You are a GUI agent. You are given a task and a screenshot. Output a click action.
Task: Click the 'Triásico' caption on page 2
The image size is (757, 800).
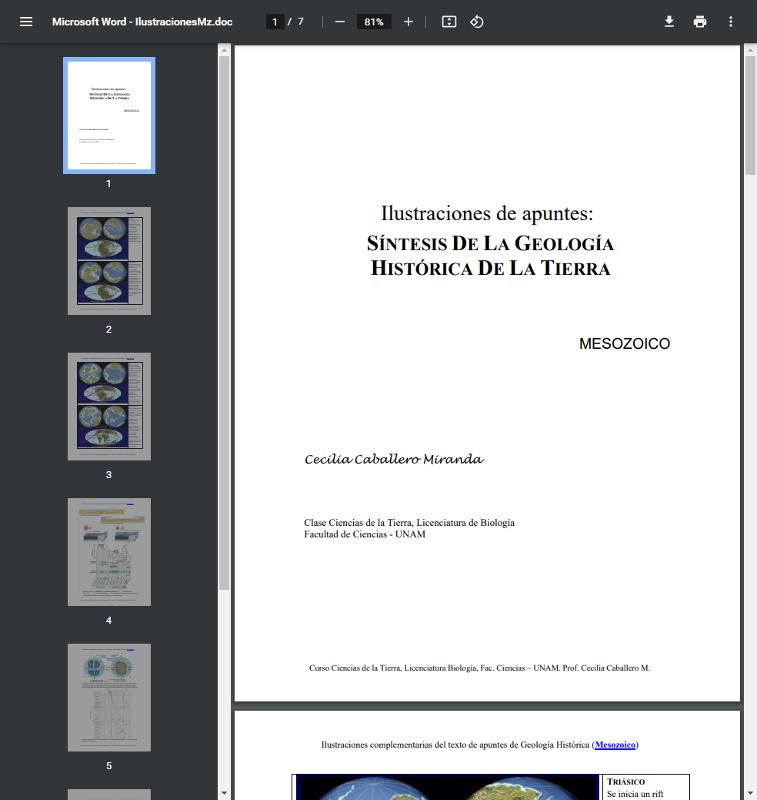click(626, 782)
